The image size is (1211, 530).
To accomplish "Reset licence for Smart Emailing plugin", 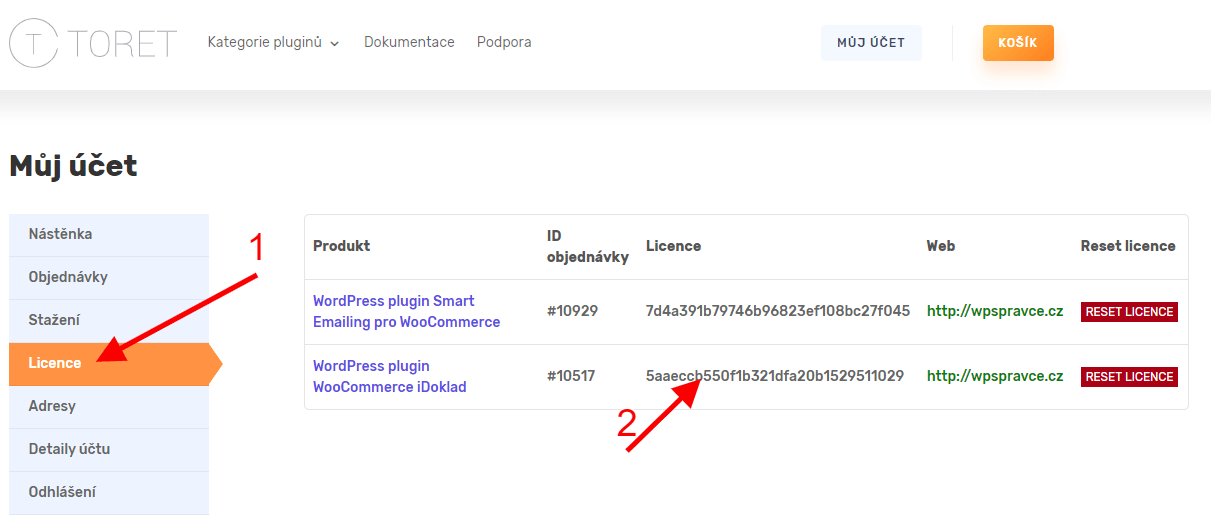I will [x=1129, y=312].
